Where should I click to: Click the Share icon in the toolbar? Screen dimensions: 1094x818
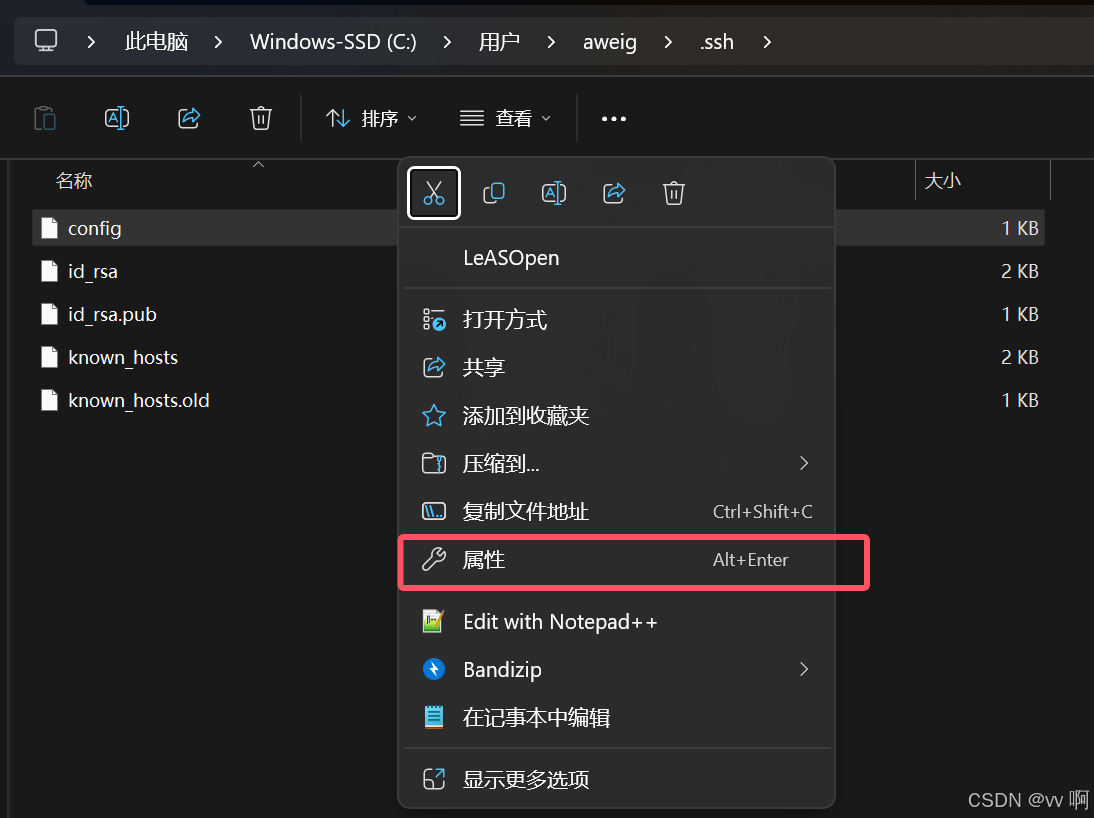[189, 118]
